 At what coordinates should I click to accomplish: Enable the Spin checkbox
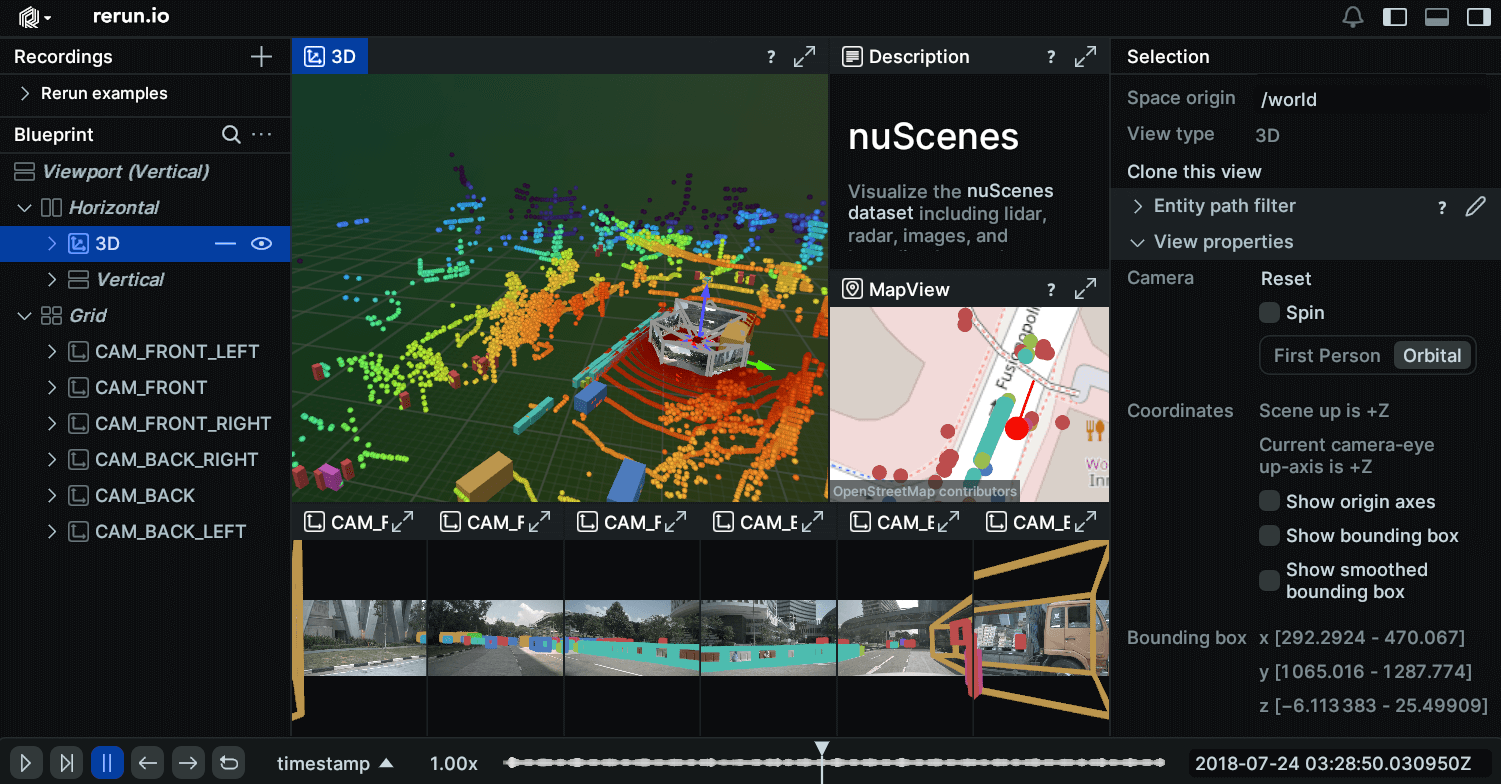click(x=1269, y=313)
